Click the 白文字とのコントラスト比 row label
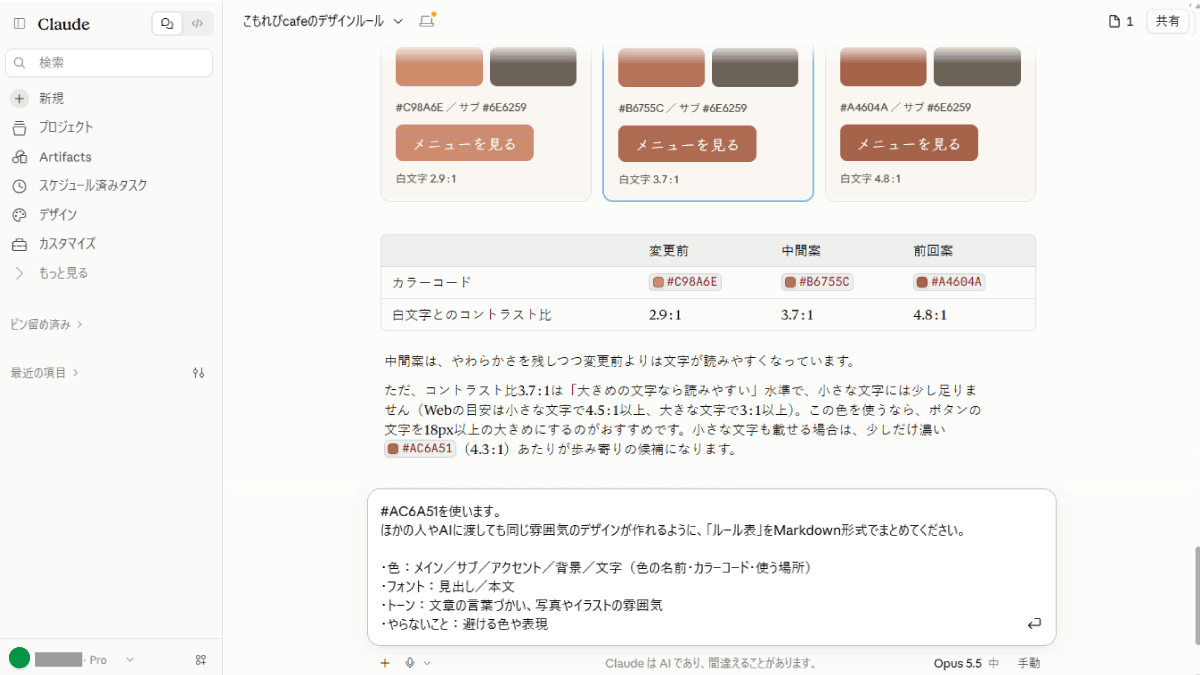1200x675 pixels. point(472,314)
